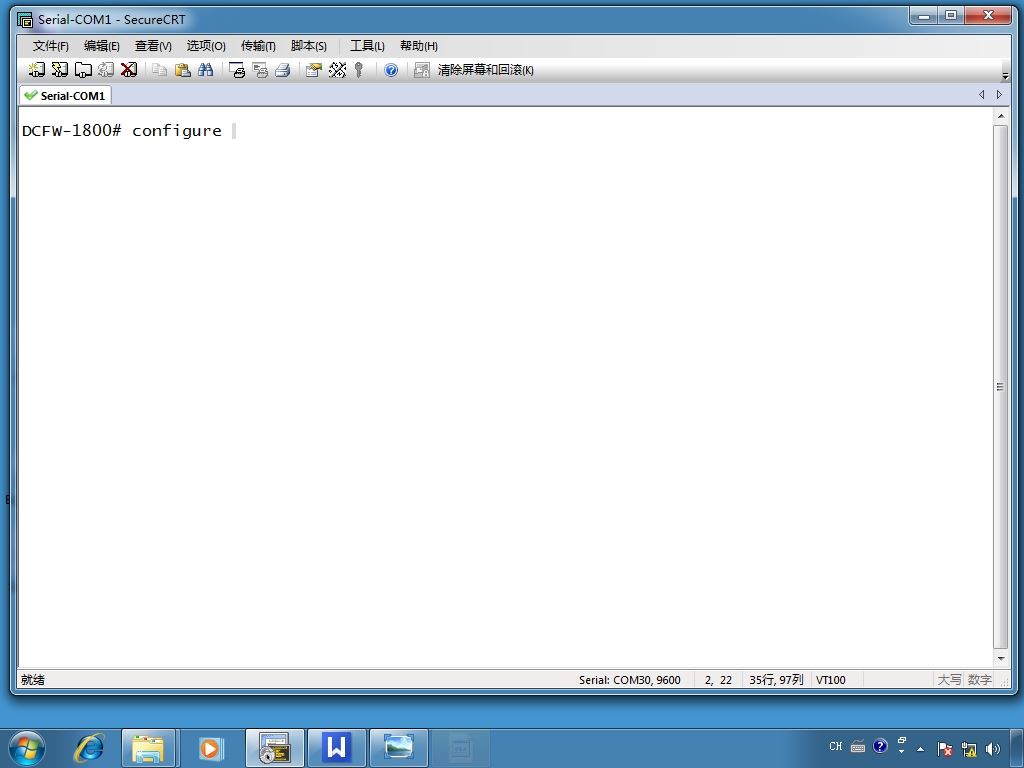Click 'Serial: COM30, 9600' status entry
This screenshot has height=768, width=1024.
tap(630, 680)
